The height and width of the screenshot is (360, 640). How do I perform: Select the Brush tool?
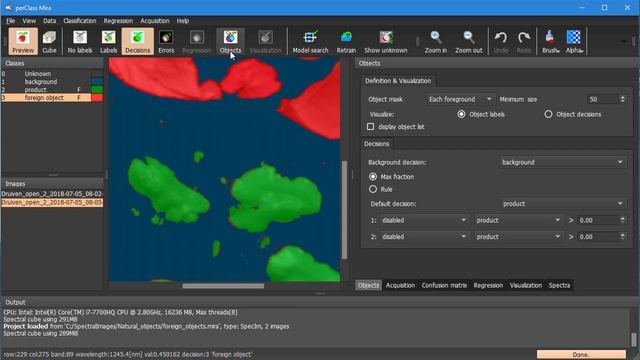(x=550, y=41)
